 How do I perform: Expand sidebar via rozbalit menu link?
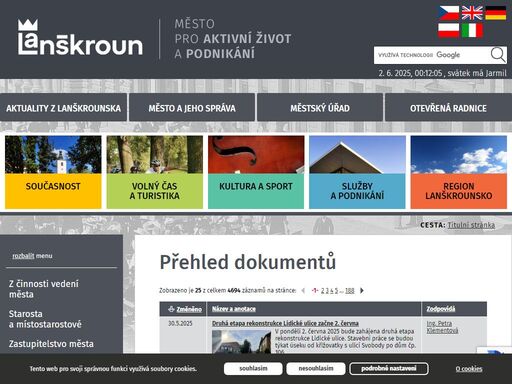click(x=23, y=256)
